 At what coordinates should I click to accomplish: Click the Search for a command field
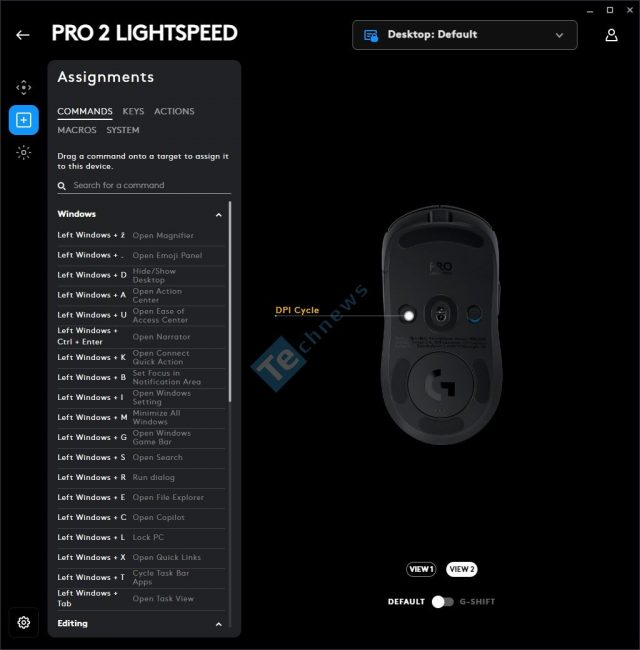(144, 185)
